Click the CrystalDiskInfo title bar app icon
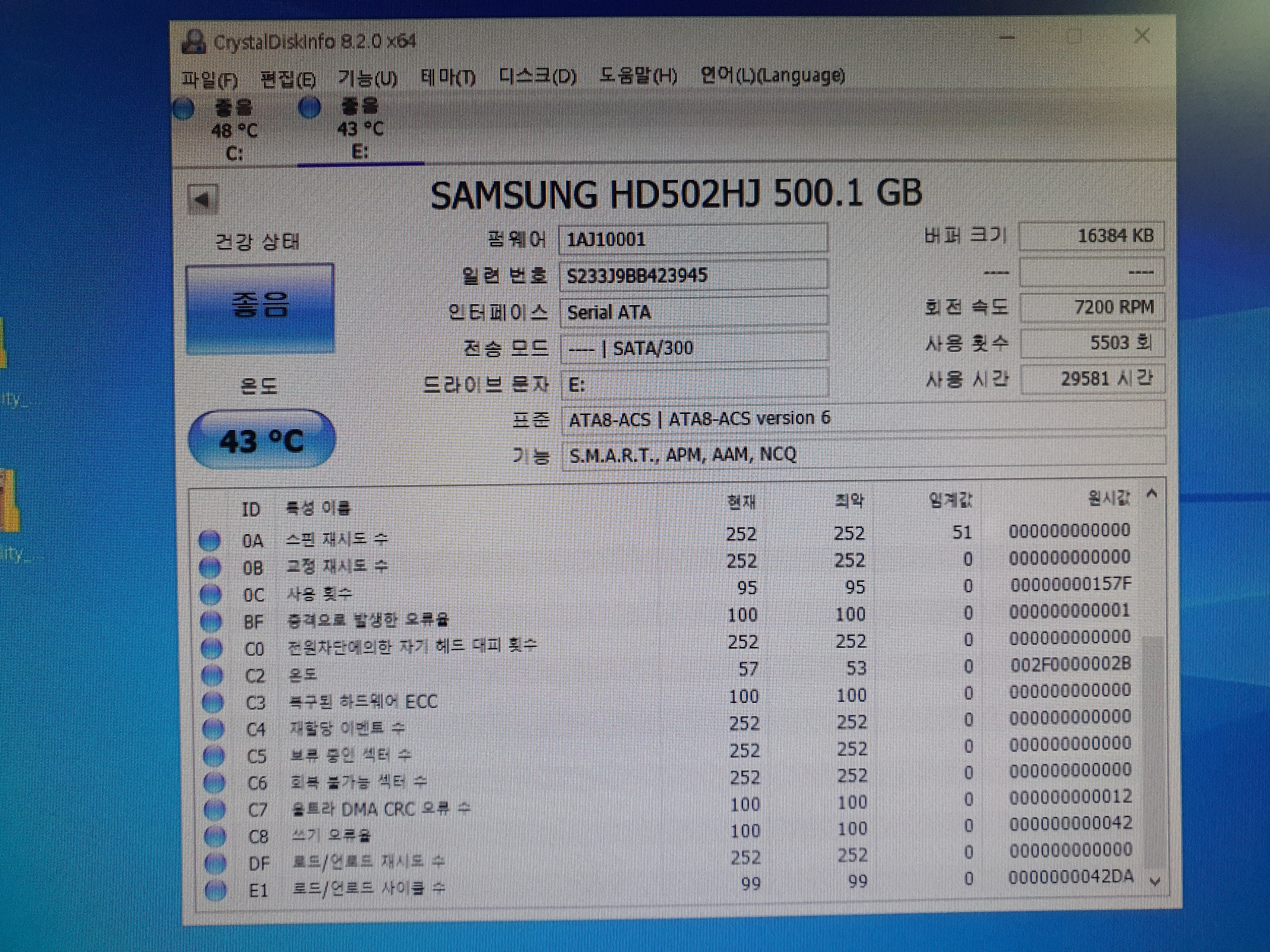 [193, 42]
